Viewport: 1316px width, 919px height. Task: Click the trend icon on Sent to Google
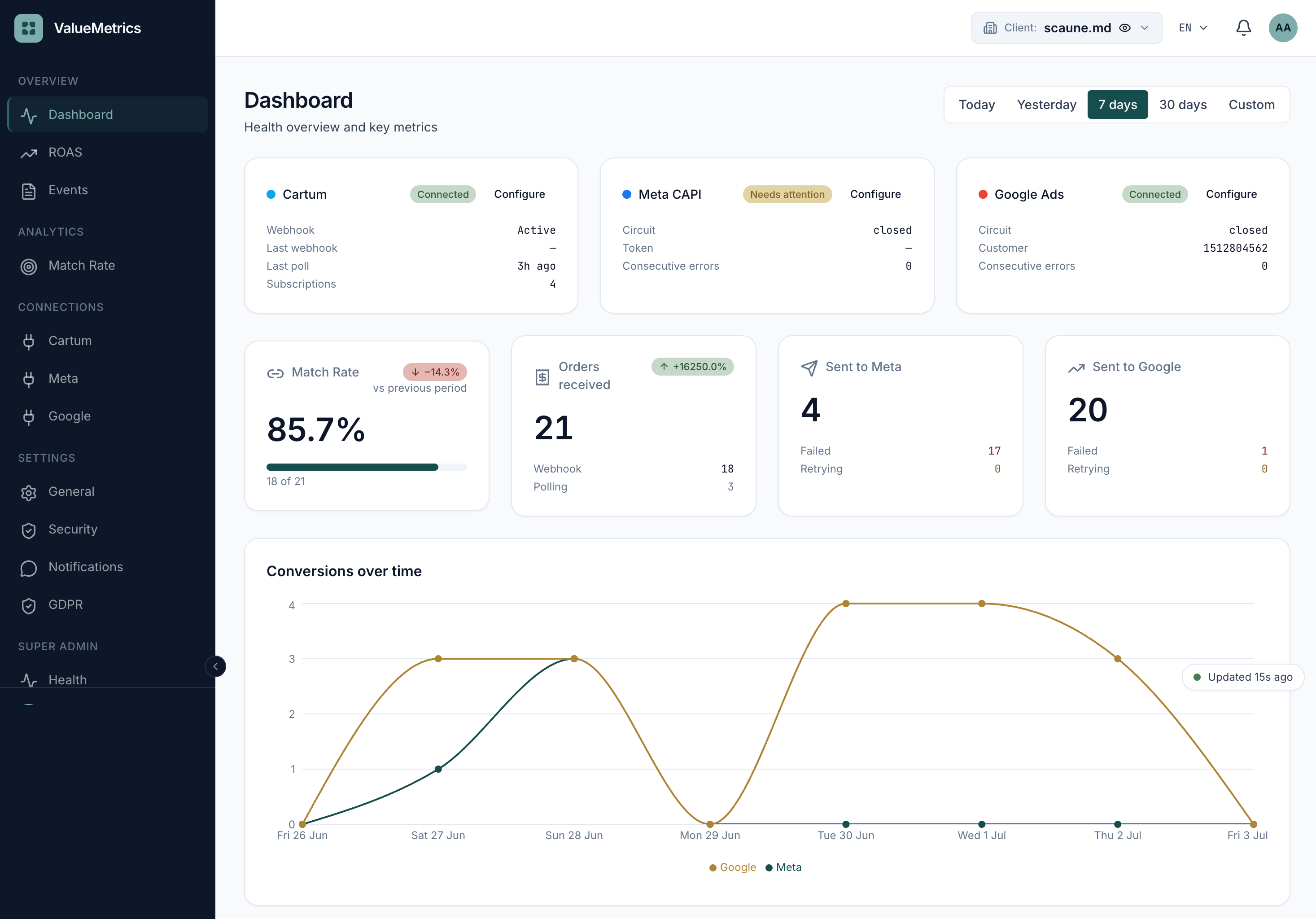pos(1076,368)
